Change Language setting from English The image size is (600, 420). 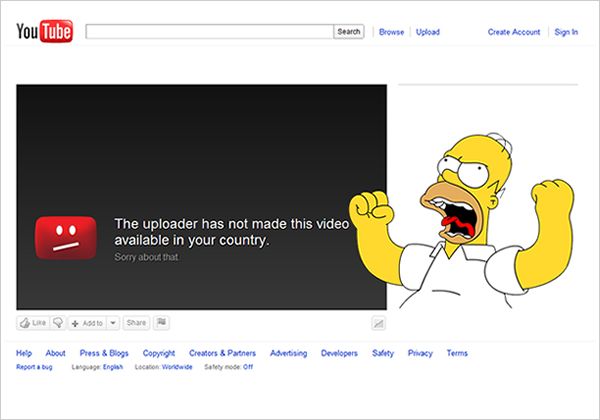(x=112, y=367)
